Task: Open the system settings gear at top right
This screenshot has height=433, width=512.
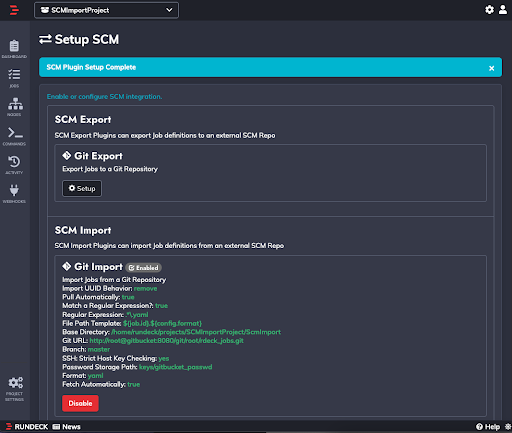Action: click(x=489, y=10)
